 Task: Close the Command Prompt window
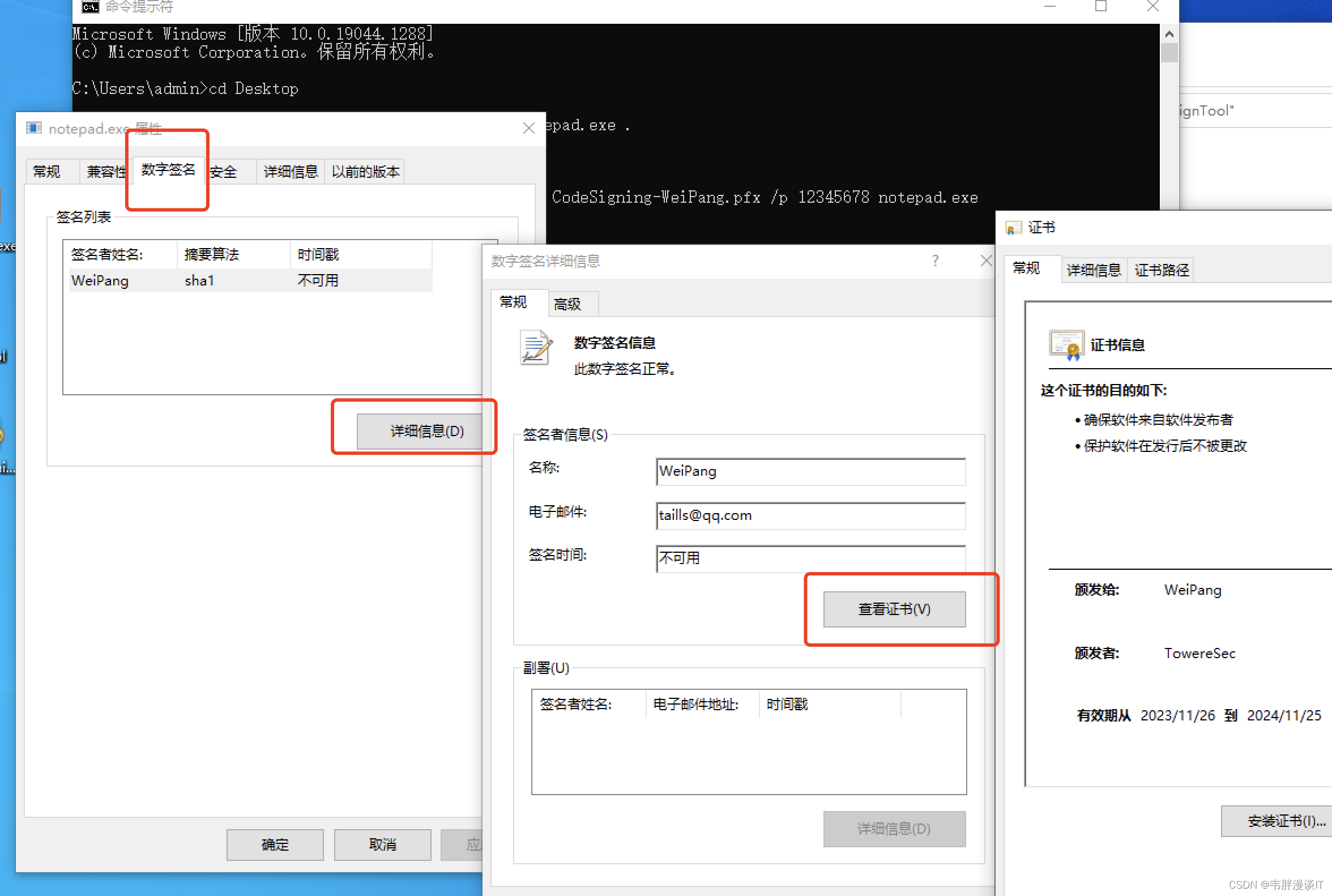pos(1152,6)
